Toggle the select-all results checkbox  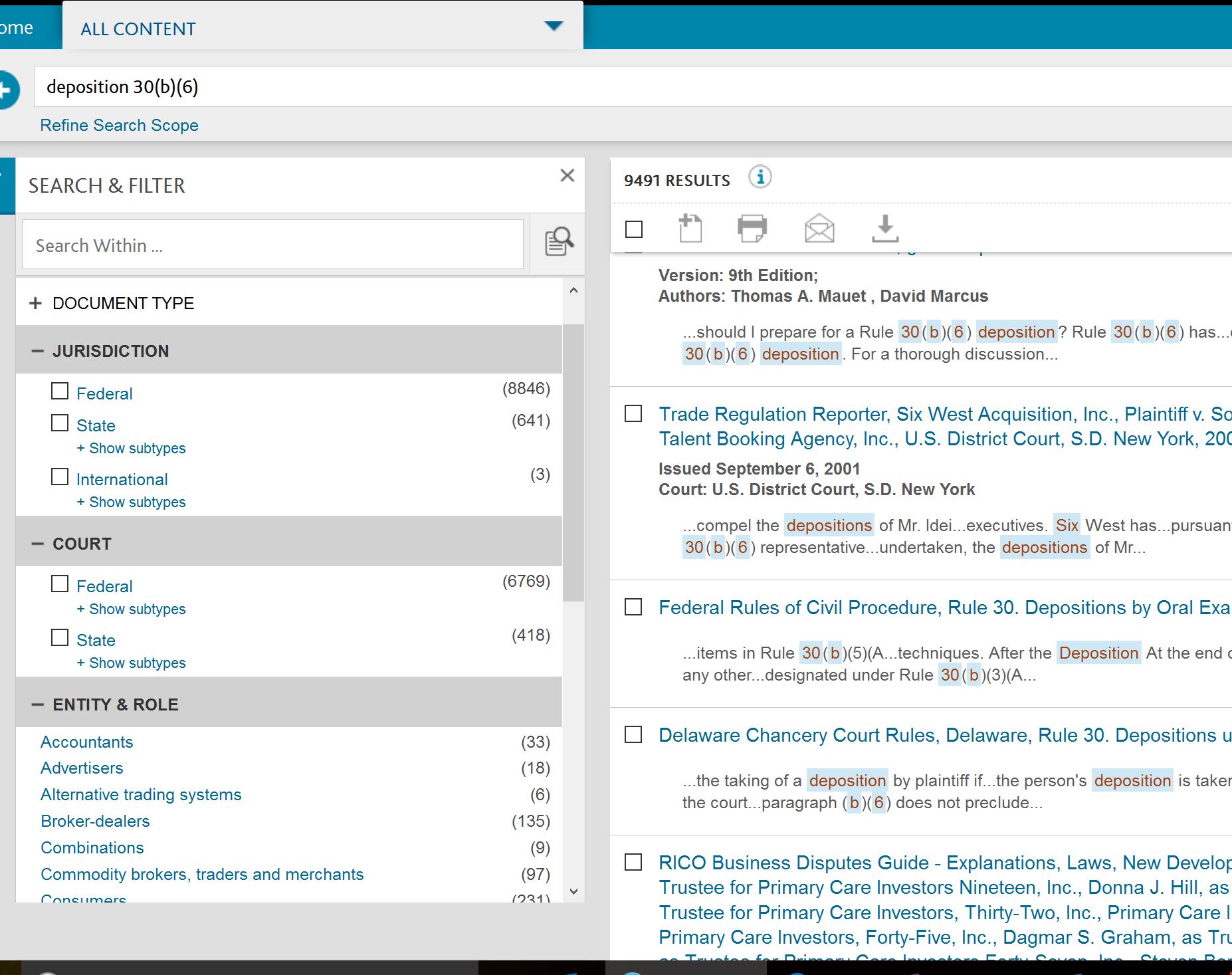click(x=634, y=229)
